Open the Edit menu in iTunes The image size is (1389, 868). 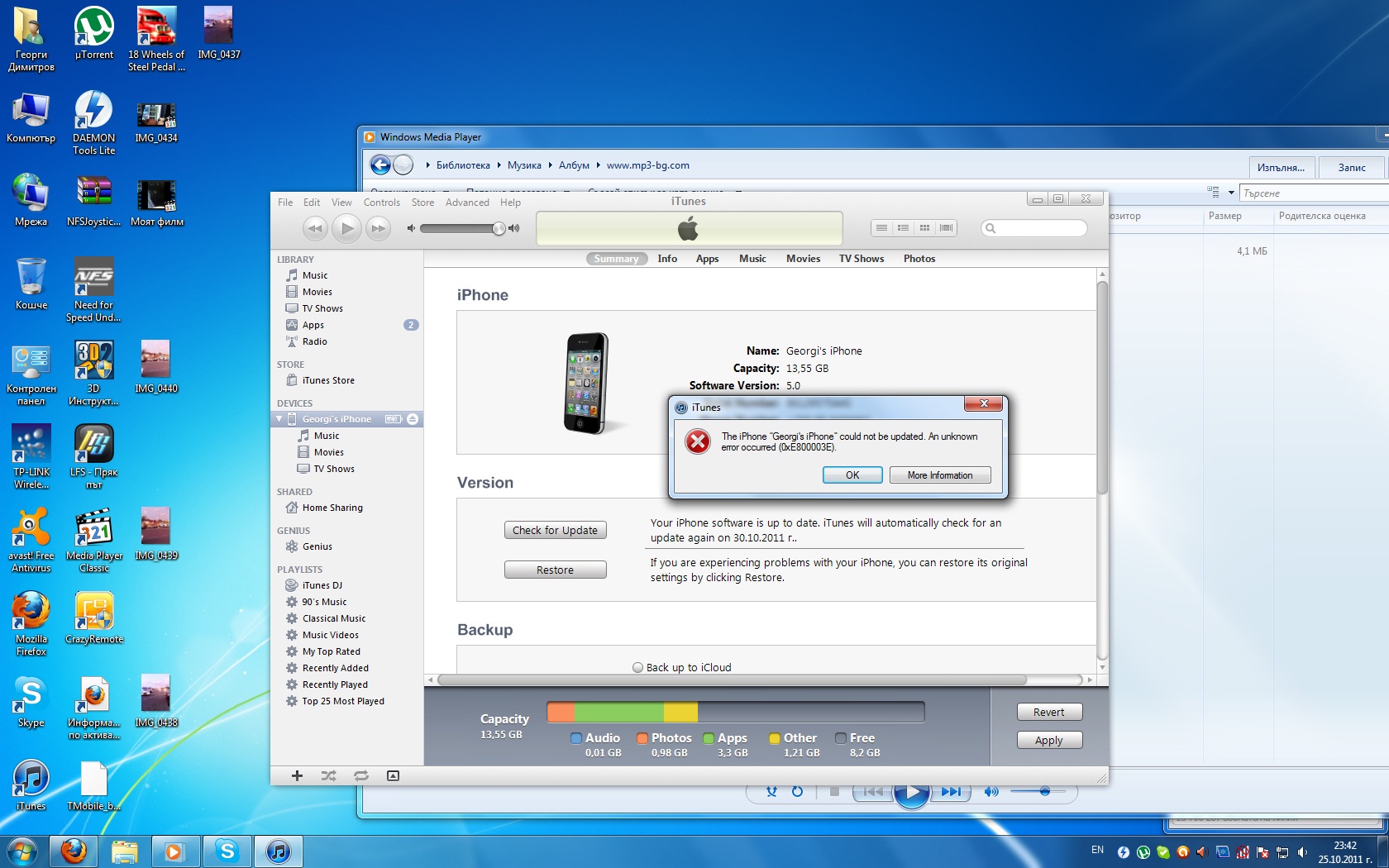point(312,203)
